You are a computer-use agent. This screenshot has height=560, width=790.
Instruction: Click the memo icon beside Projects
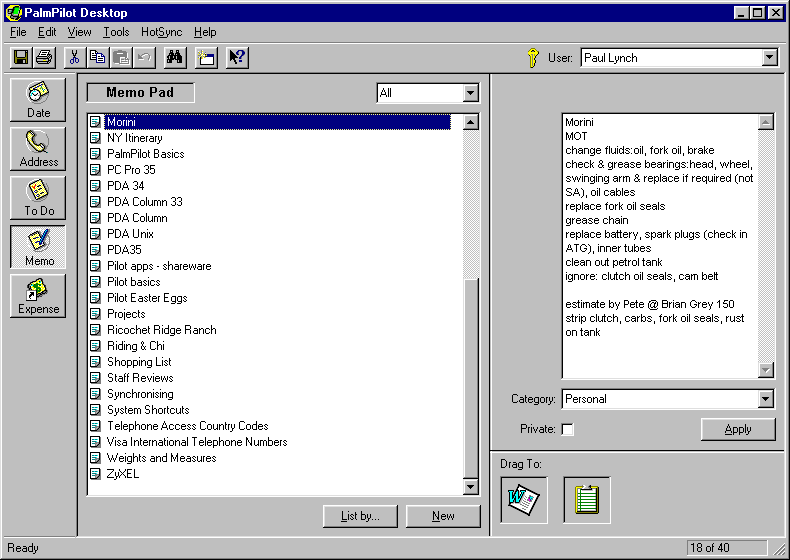(95, 314)
